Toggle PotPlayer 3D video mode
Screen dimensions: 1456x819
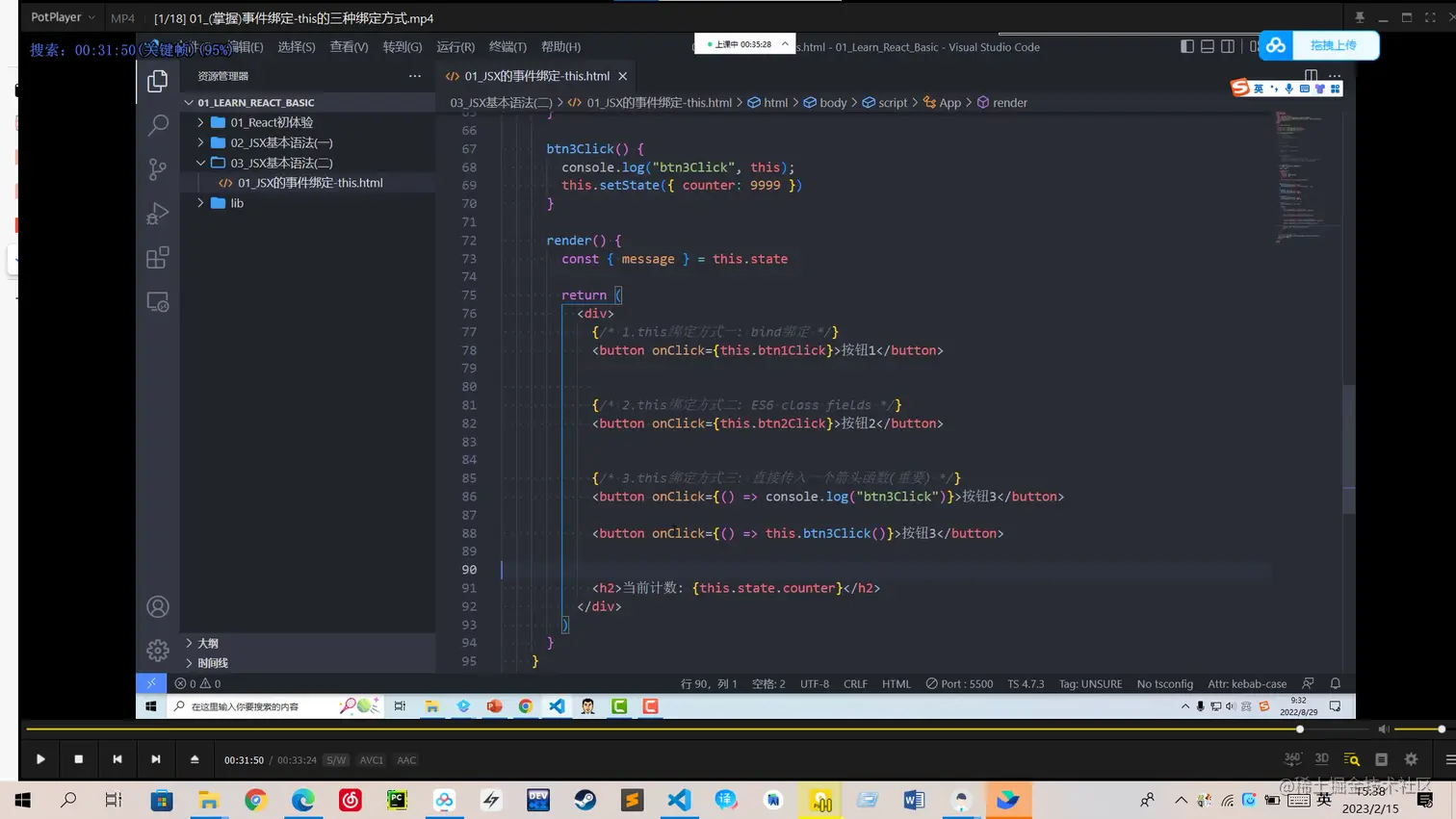coord(1322,759)
